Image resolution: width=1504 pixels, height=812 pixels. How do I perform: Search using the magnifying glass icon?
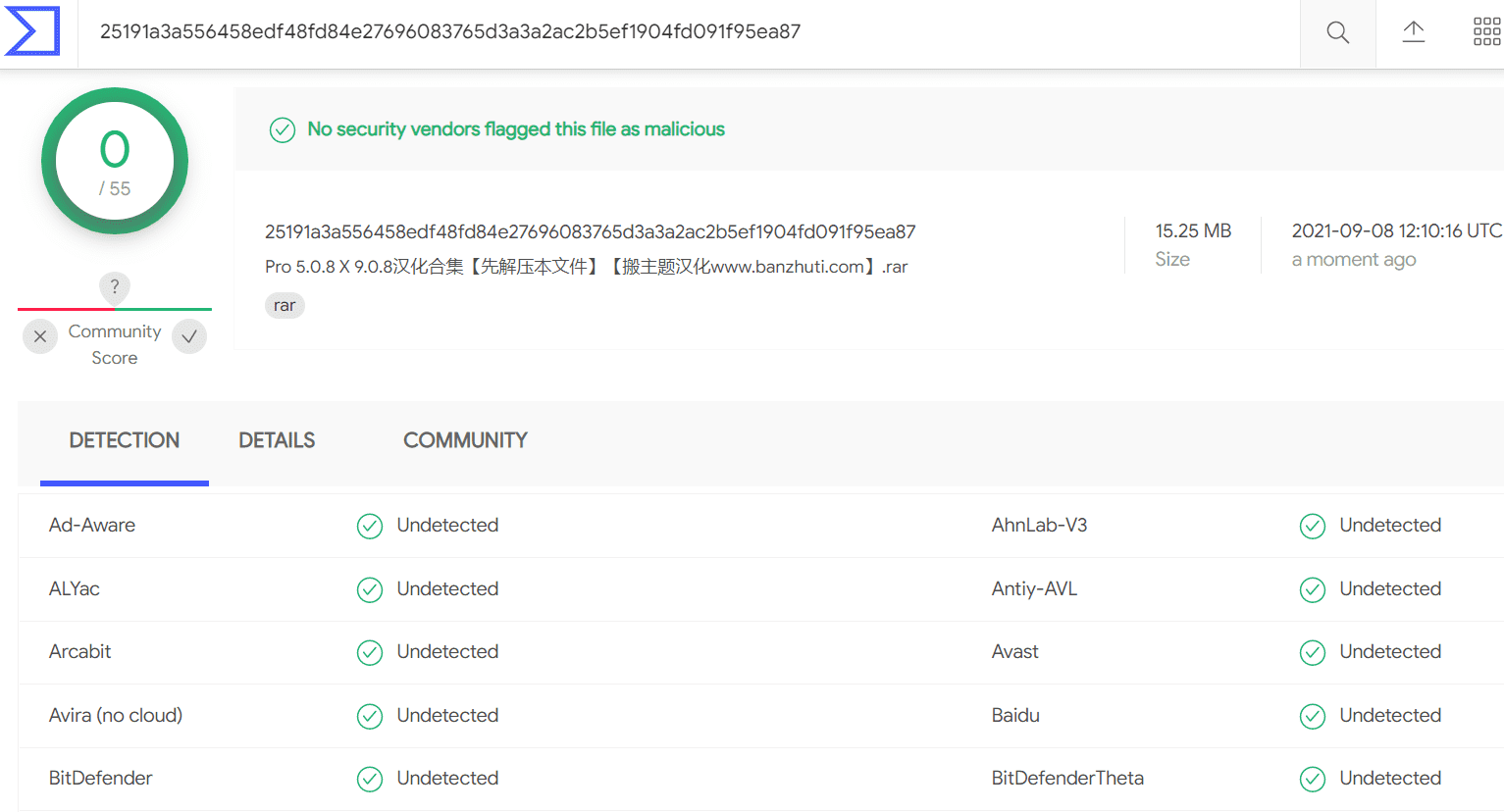tap(1337, 32)
